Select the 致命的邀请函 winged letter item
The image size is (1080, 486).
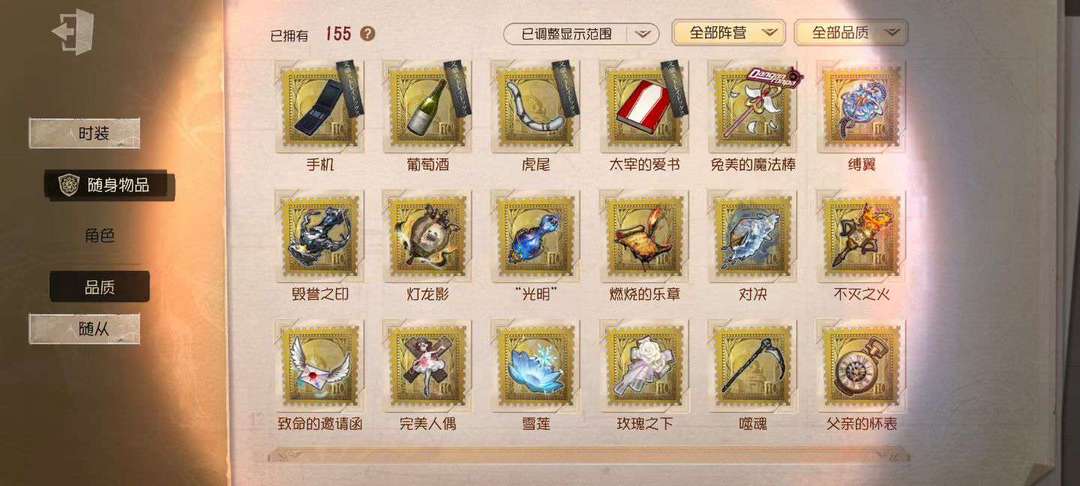[320, 366]
